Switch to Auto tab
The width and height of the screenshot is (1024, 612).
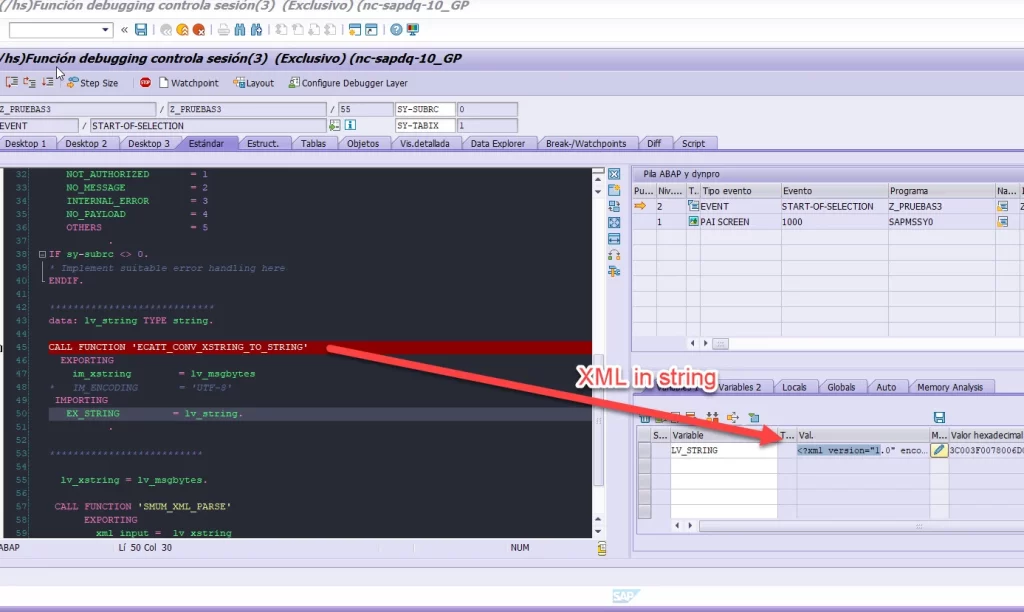point(886,387)
